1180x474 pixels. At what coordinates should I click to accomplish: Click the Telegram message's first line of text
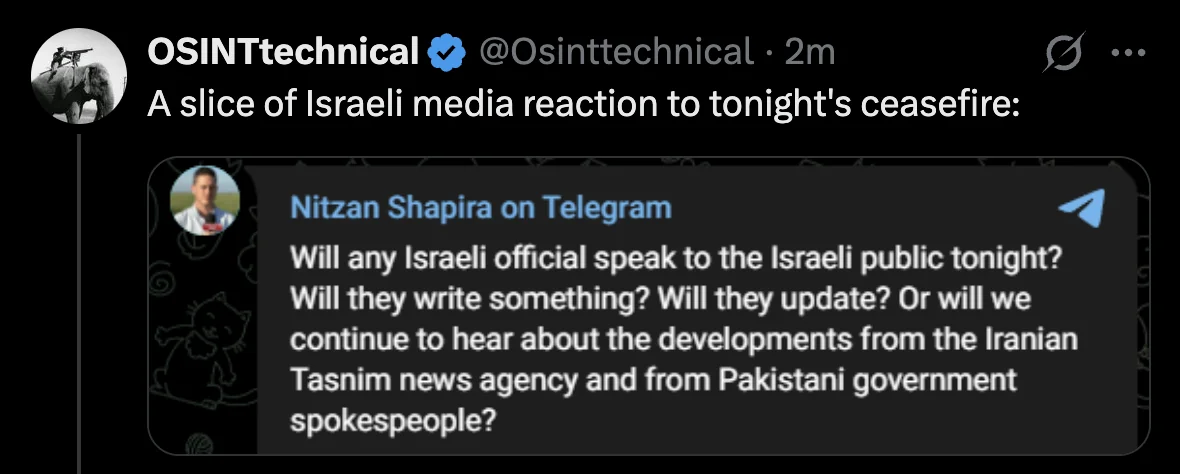(x=673, y=257)
